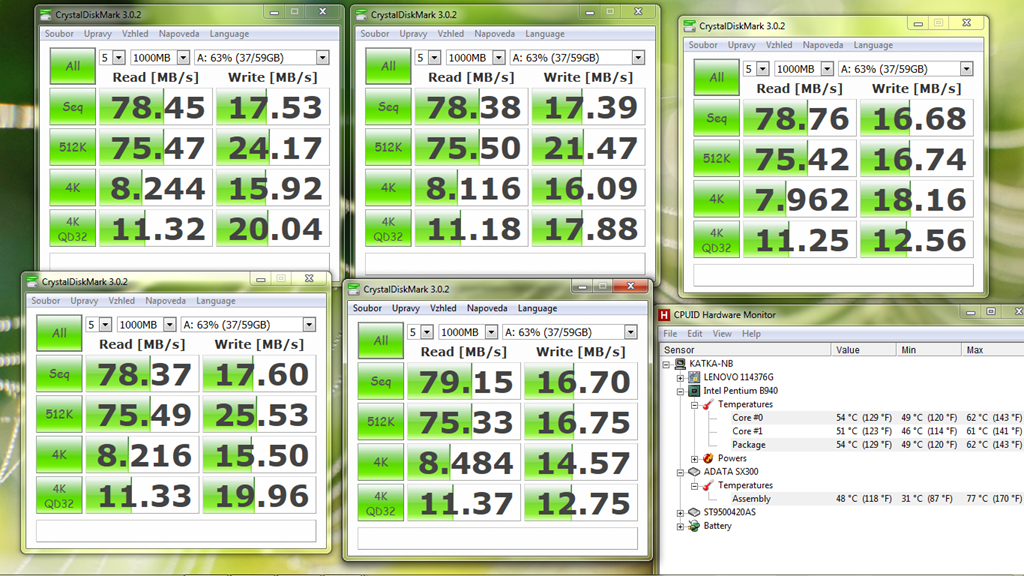
Task: Open drive dropdown in window with 78.76 Seq read
Action: pyautogui.click(x=966, y=69)
